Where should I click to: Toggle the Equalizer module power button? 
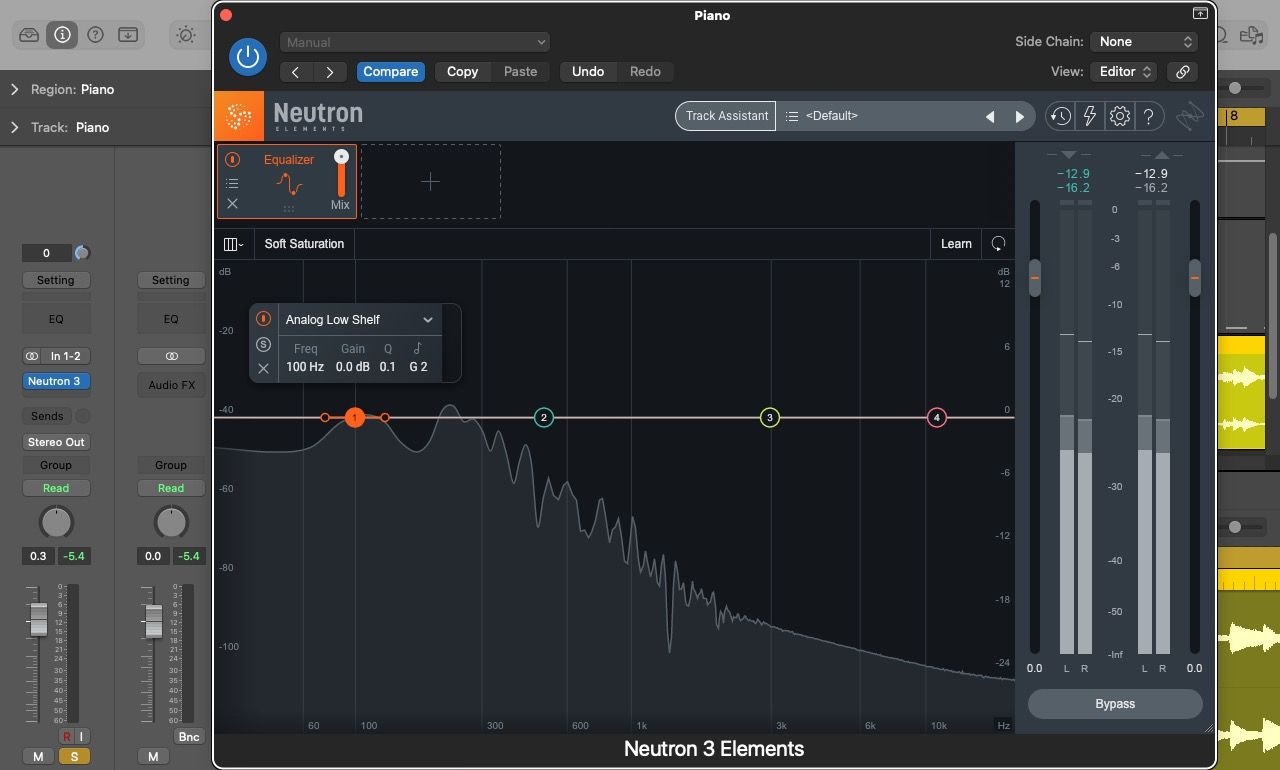(232, 158)
